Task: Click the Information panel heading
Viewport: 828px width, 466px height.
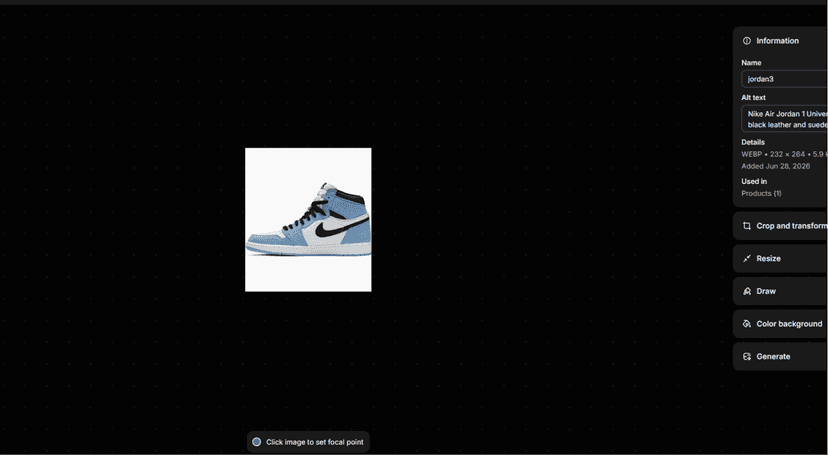Action: click(777, 41)
